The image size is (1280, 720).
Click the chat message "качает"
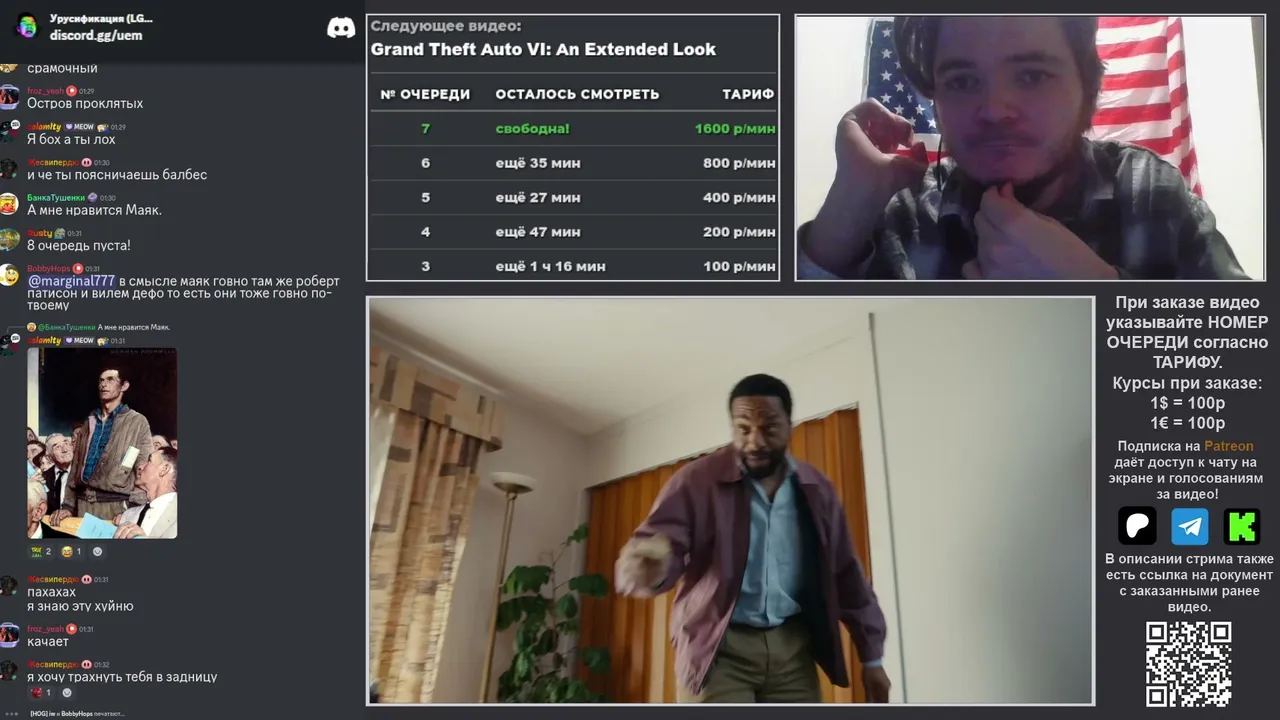tap(48, 641)
